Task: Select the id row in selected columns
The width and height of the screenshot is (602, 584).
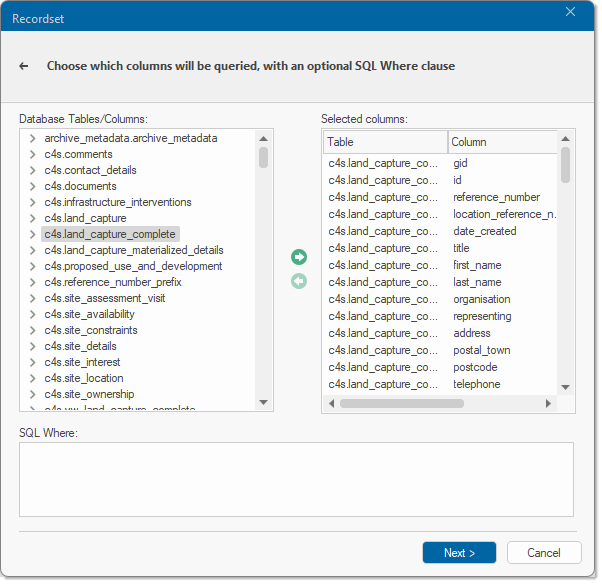Action: coord(440,180)
